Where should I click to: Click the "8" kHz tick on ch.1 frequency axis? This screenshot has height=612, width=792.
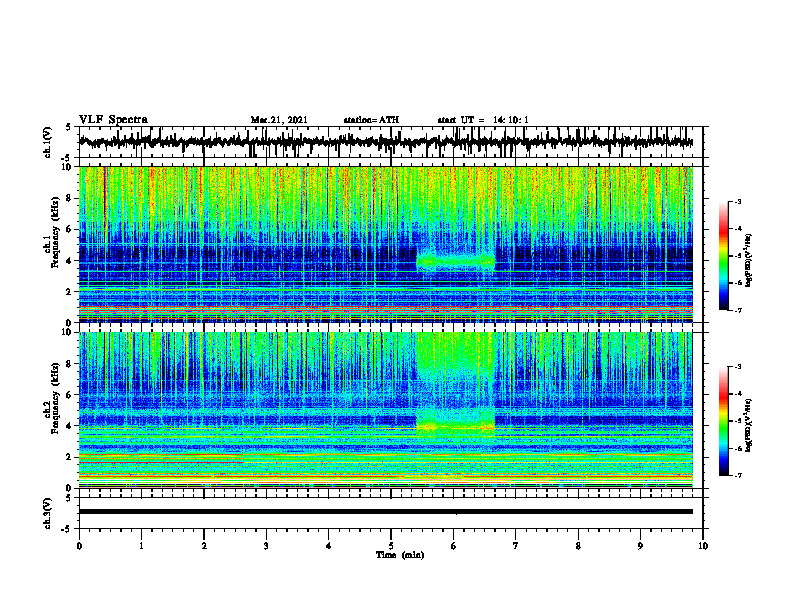tap(70, 198)
